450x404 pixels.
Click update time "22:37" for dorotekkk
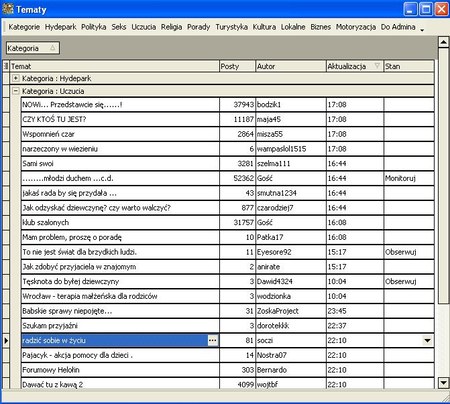pyautogui.click(x=355, y=326)
